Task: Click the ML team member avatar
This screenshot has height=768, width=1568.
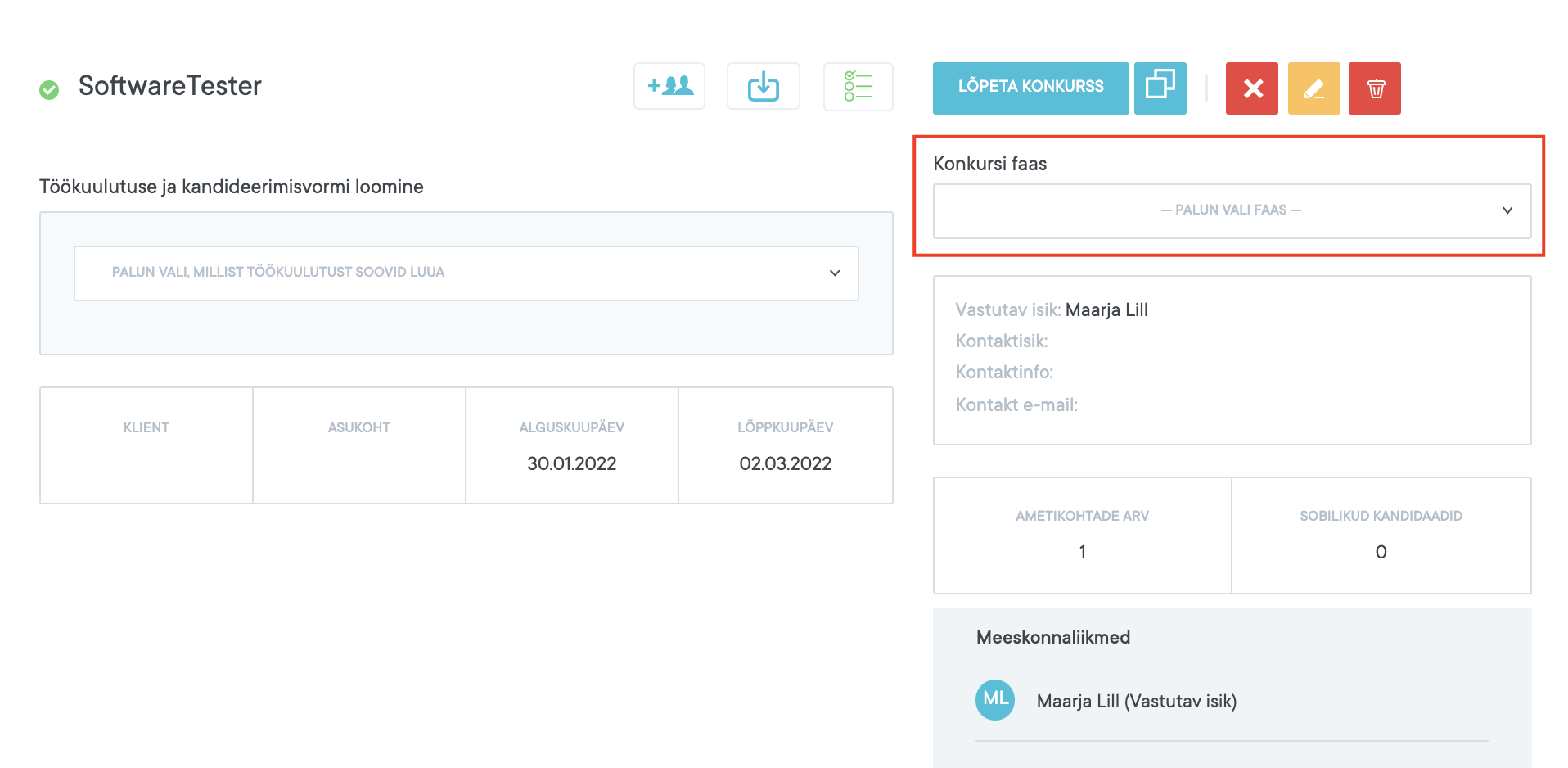Action: click(x=995, y=700)
